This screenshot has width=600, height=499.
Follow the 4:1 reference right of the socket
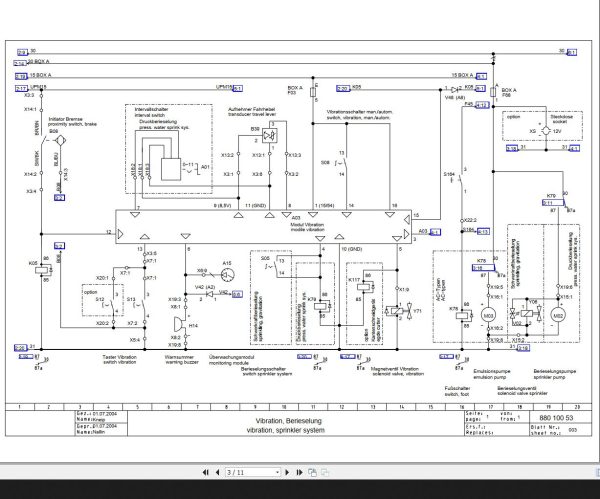574,148
